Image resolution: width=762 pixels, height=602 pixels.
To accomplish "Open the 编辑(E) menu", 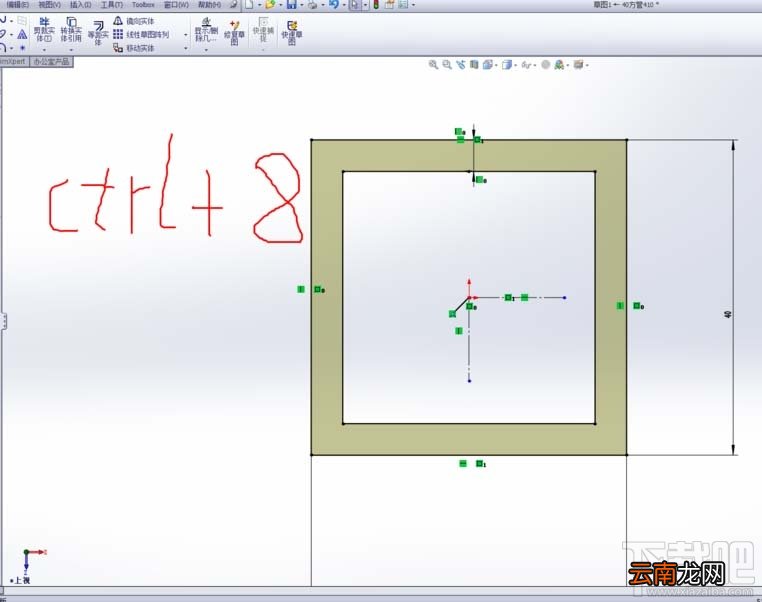I will pyautogui.click(x=17, y=4).
